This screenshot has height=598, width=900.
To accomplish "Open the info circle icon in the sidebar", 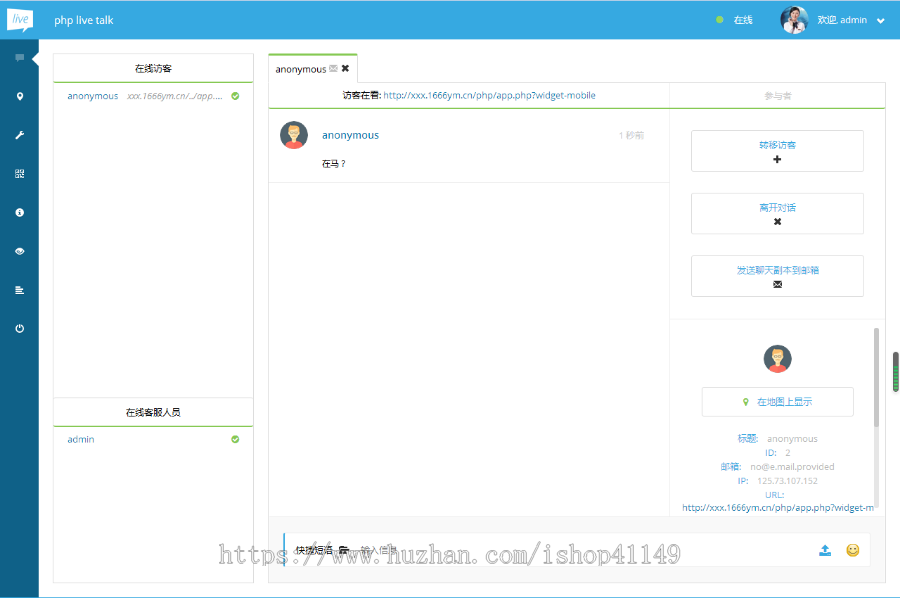I will point(20,212).
